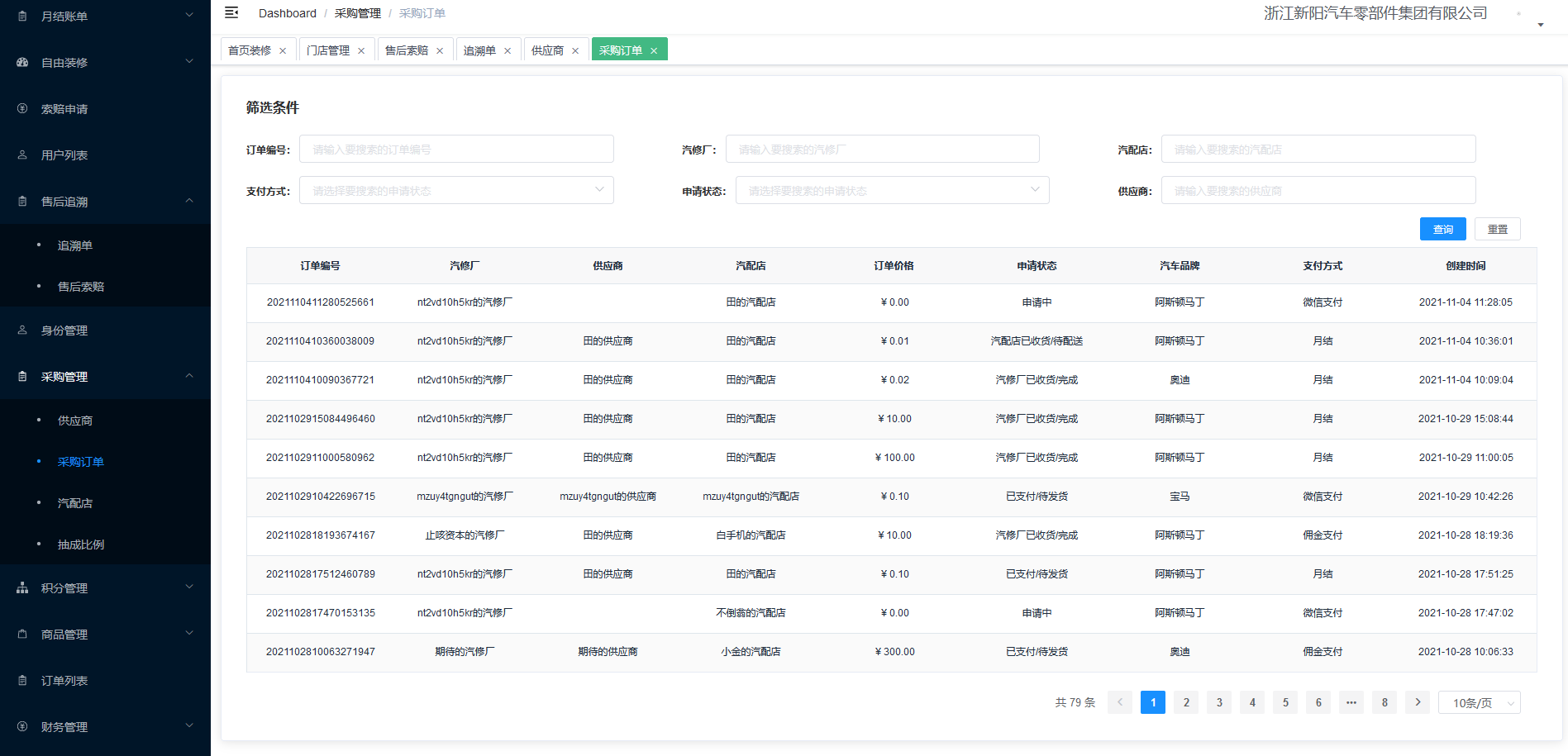Open 汽配店 in the sidebar submenu
The image size is (1568, 756).
click(x=75, y=503)
